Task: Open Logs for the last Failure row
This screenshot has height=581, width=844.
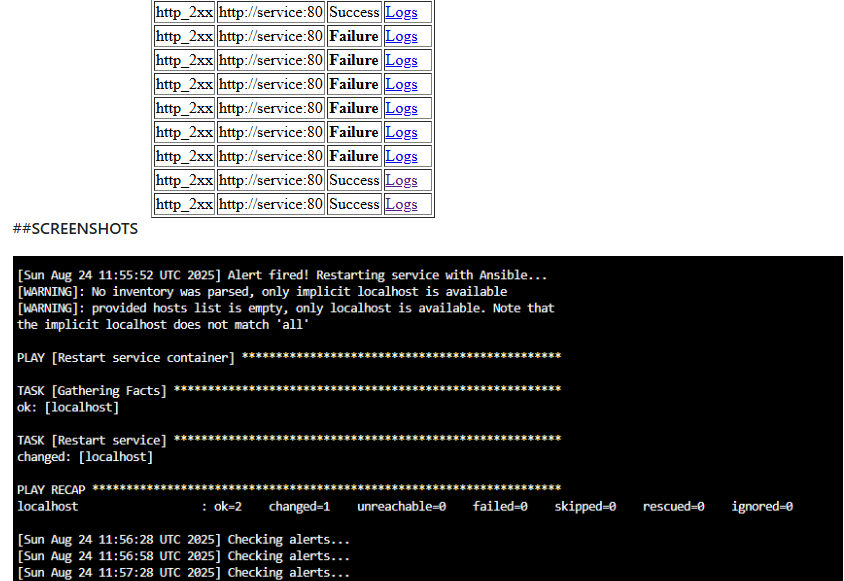Action: click(x=401, y=156)
